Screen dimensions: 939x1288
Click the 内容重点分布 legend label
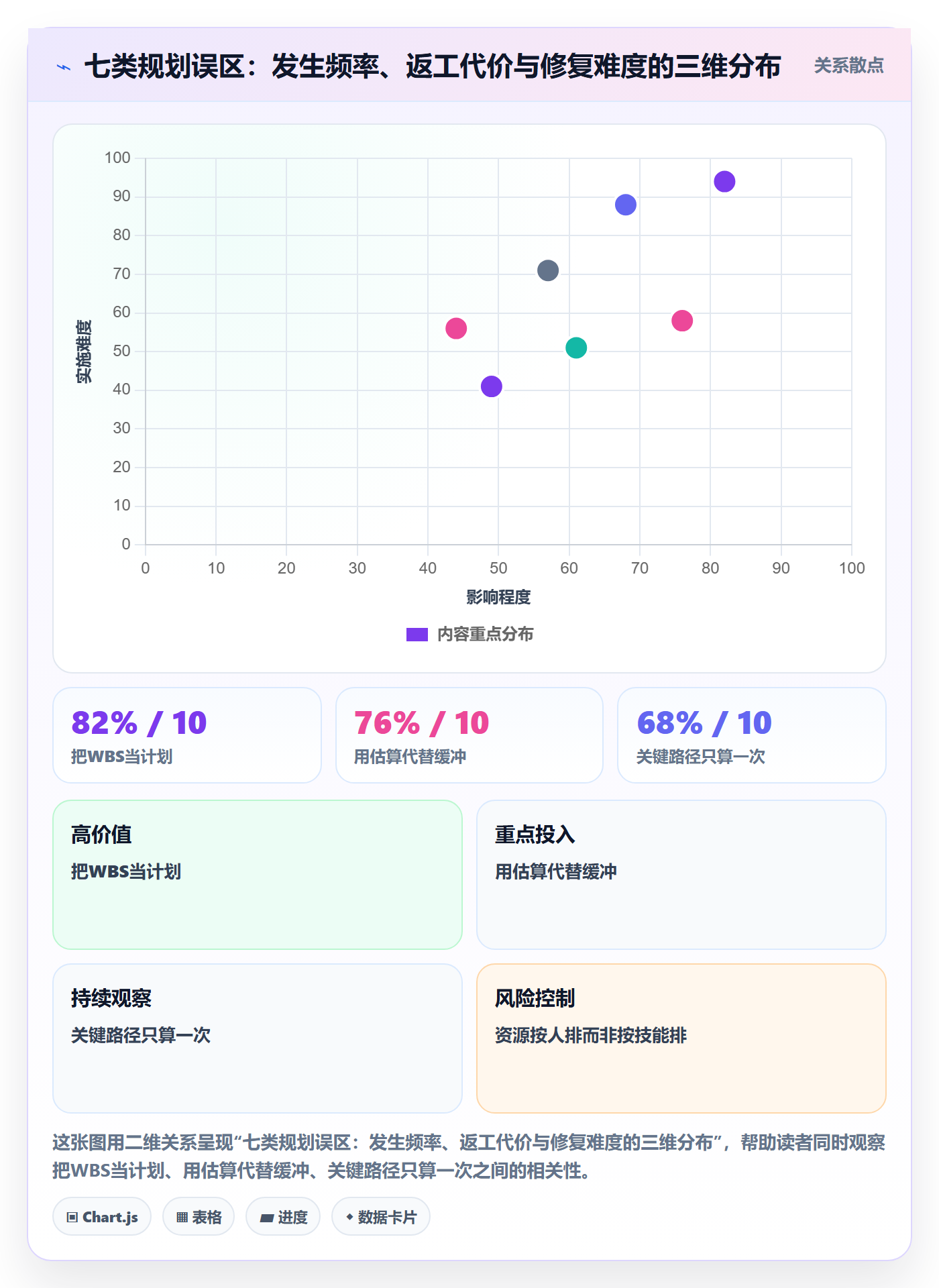coord(485,635)
